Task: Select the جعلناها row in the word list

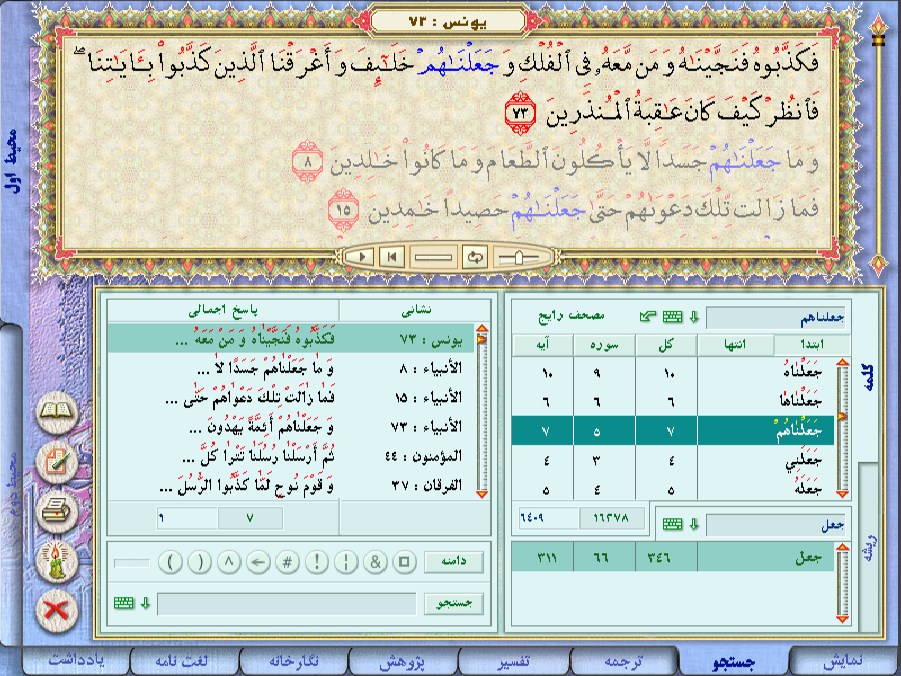Action: (672, 401)
